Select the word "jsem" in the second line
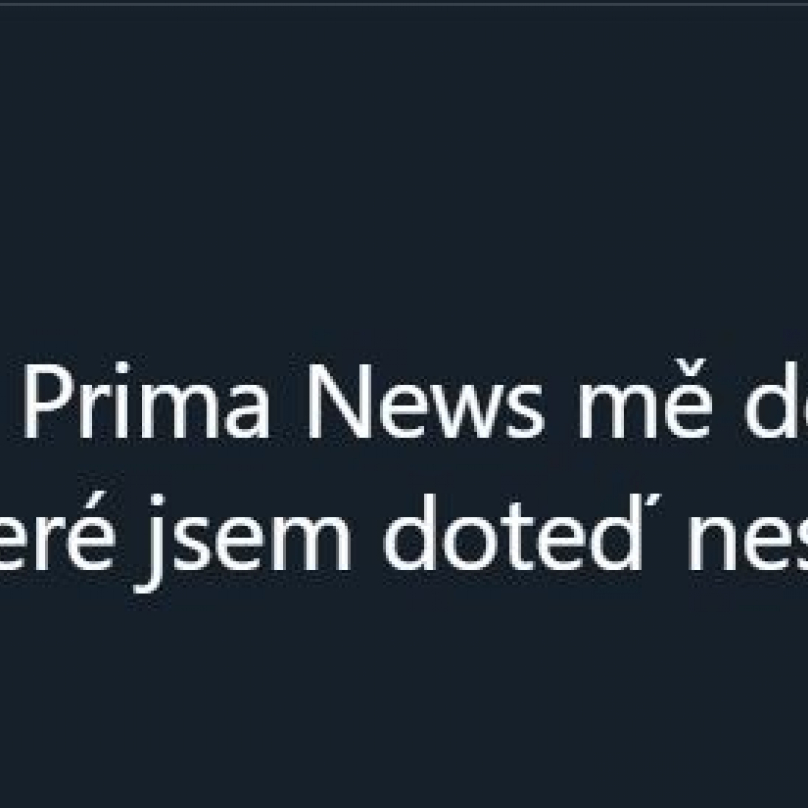 242,543
